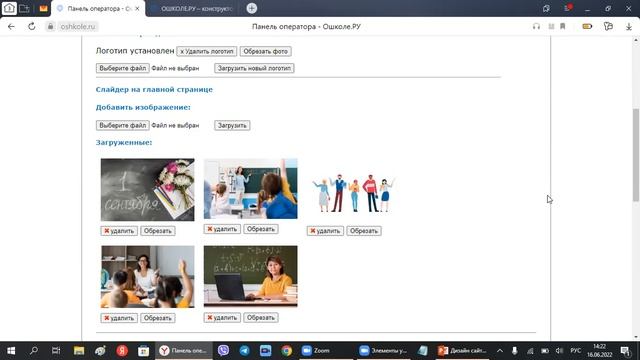Open the home/tableau icon in browser corner
The height and width of the screenshot is (360, 640).
9,8
